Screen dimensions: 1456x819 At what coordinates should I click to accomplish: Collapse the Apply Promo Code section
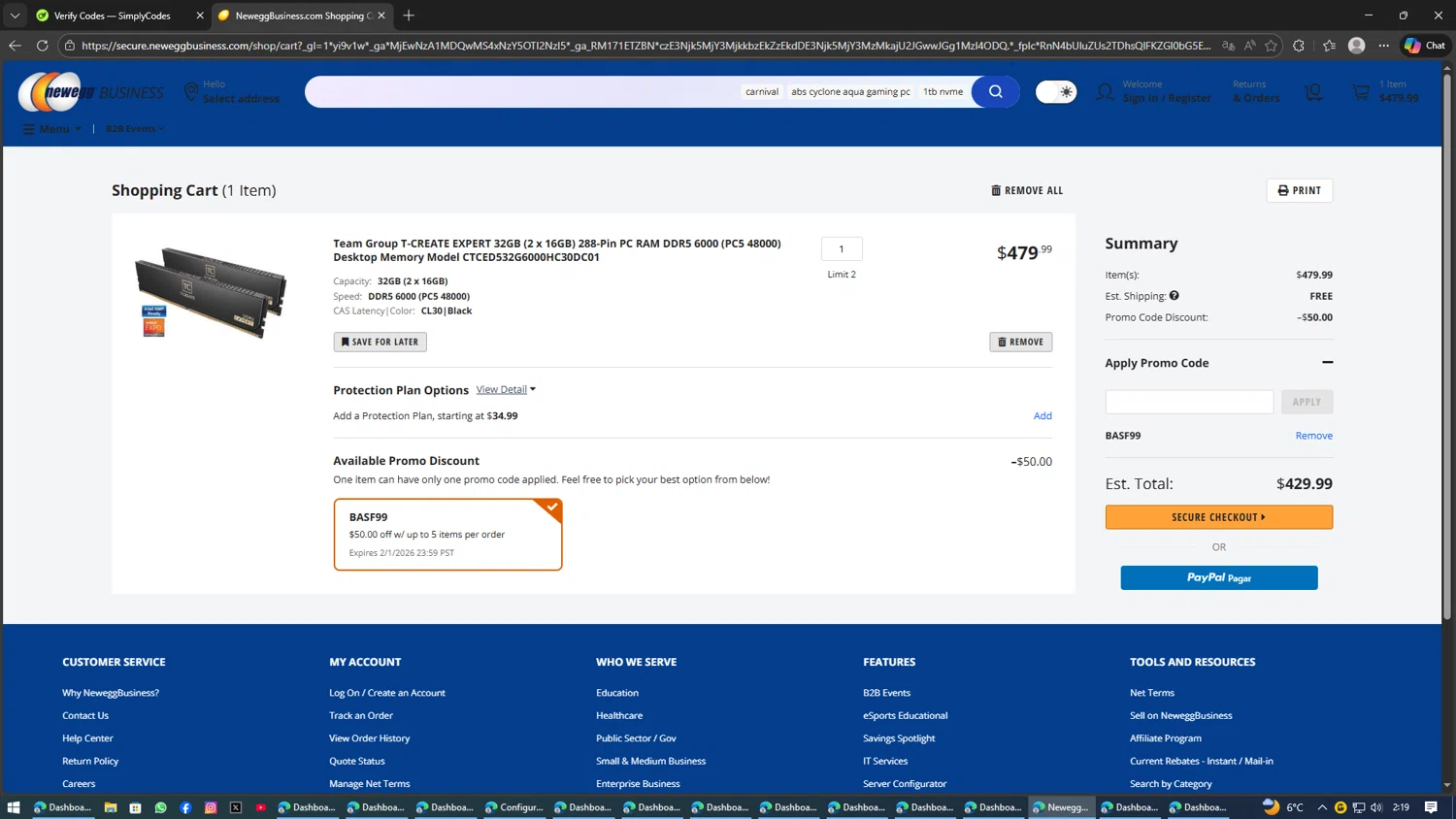(x=1327, y=362)
